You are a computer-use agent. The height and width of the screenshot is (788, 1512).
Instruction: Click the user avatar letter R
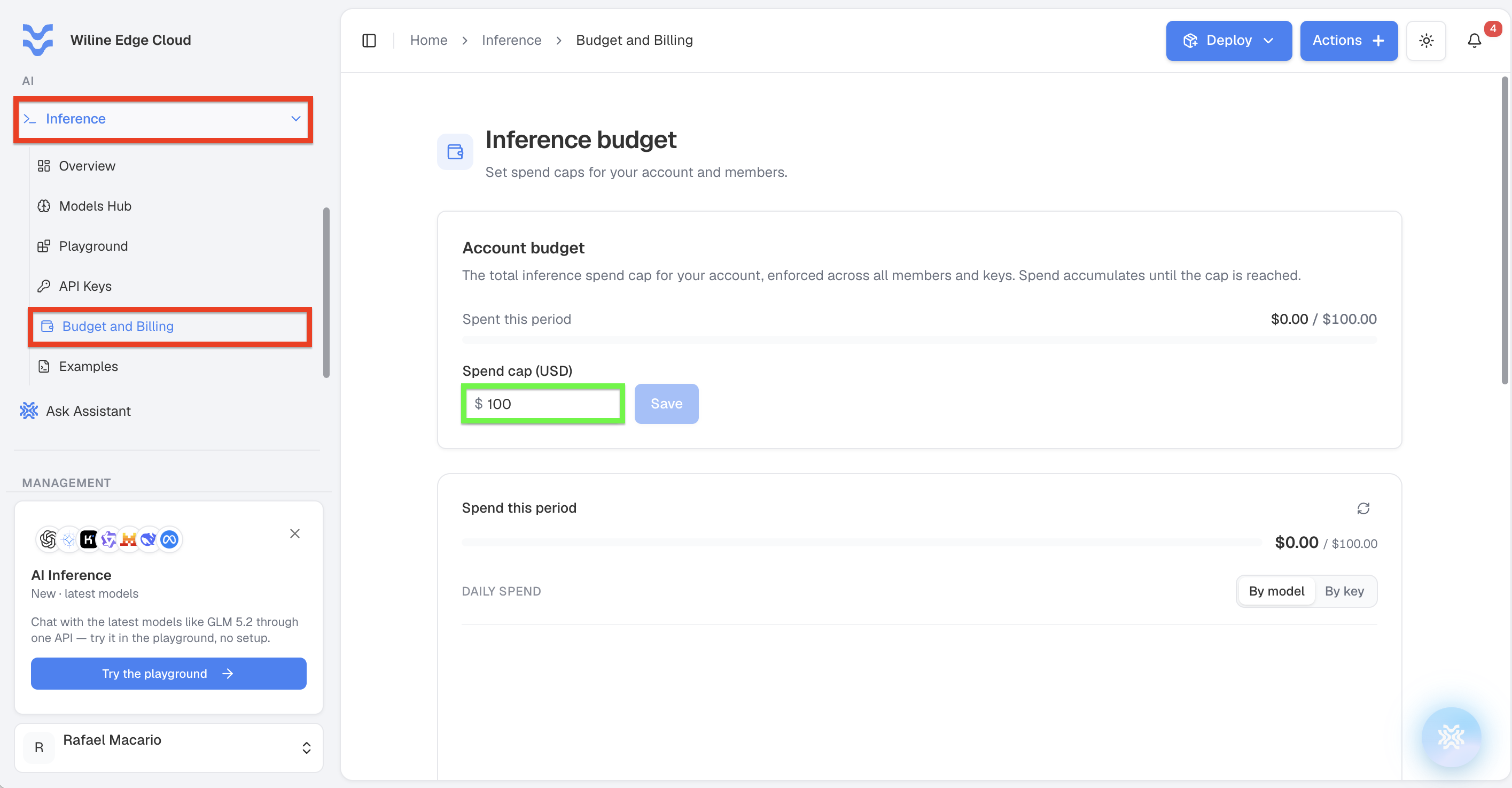[x=40, y=747]
